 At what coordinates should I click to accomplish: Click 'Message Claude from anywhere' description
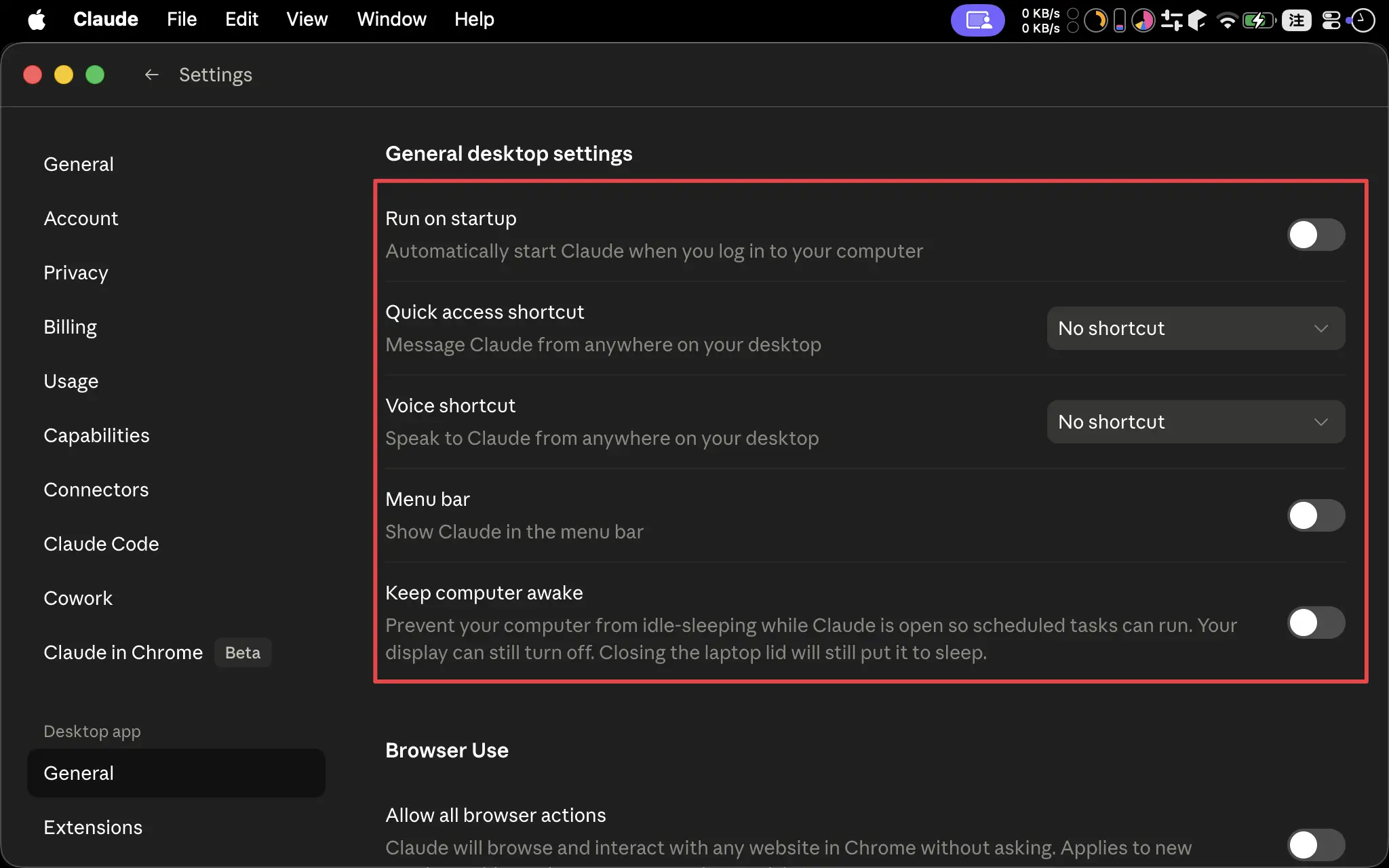(x=603, y=344)
